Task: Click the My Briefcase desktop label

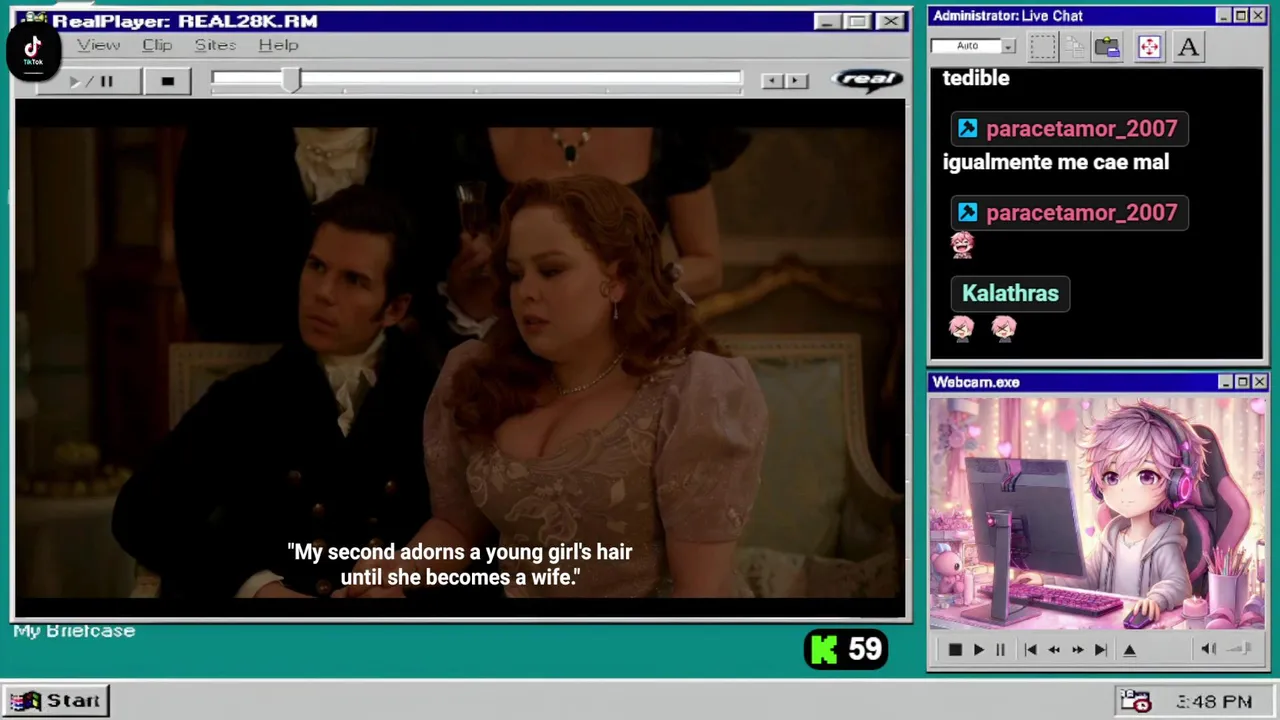Action: click(74, 631)
